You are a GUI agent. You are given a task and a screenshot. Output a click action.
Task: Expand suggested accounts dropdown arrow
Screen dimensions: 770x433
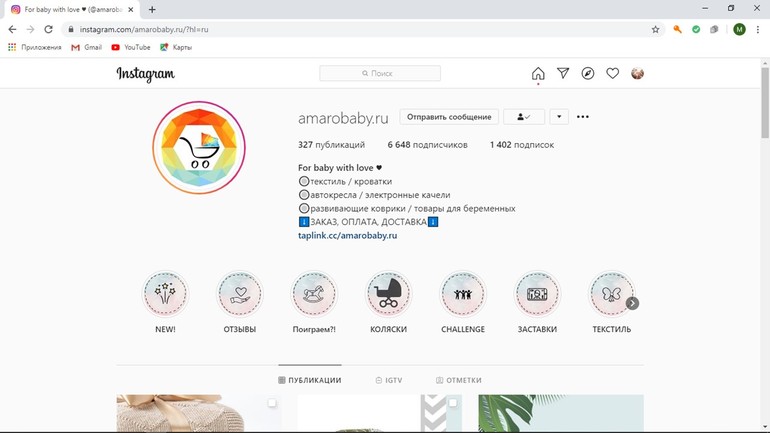(x=559, y=117)
